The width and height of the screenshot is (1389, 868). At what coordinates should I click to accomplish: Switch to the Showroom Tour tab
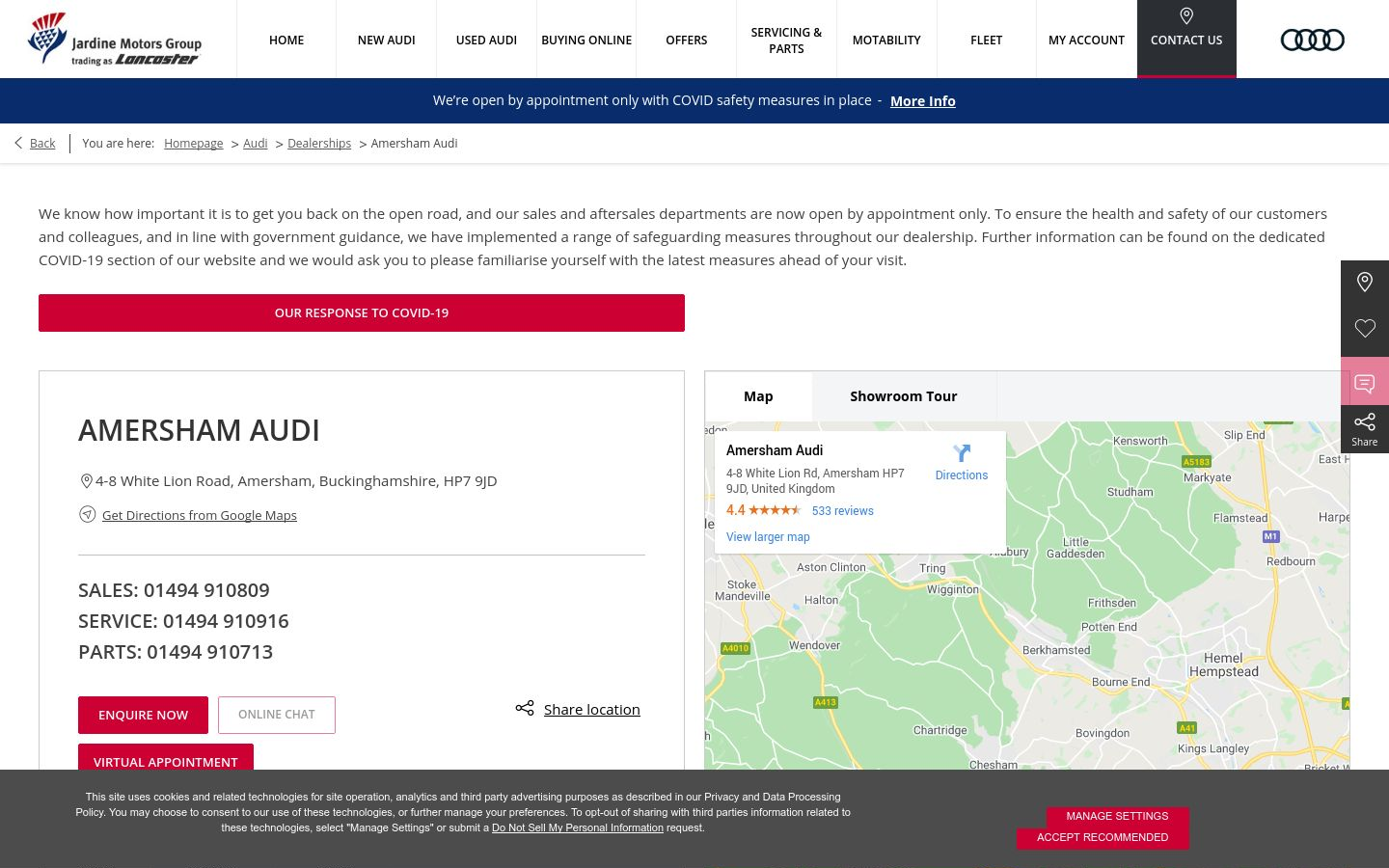tap(904, 396)
